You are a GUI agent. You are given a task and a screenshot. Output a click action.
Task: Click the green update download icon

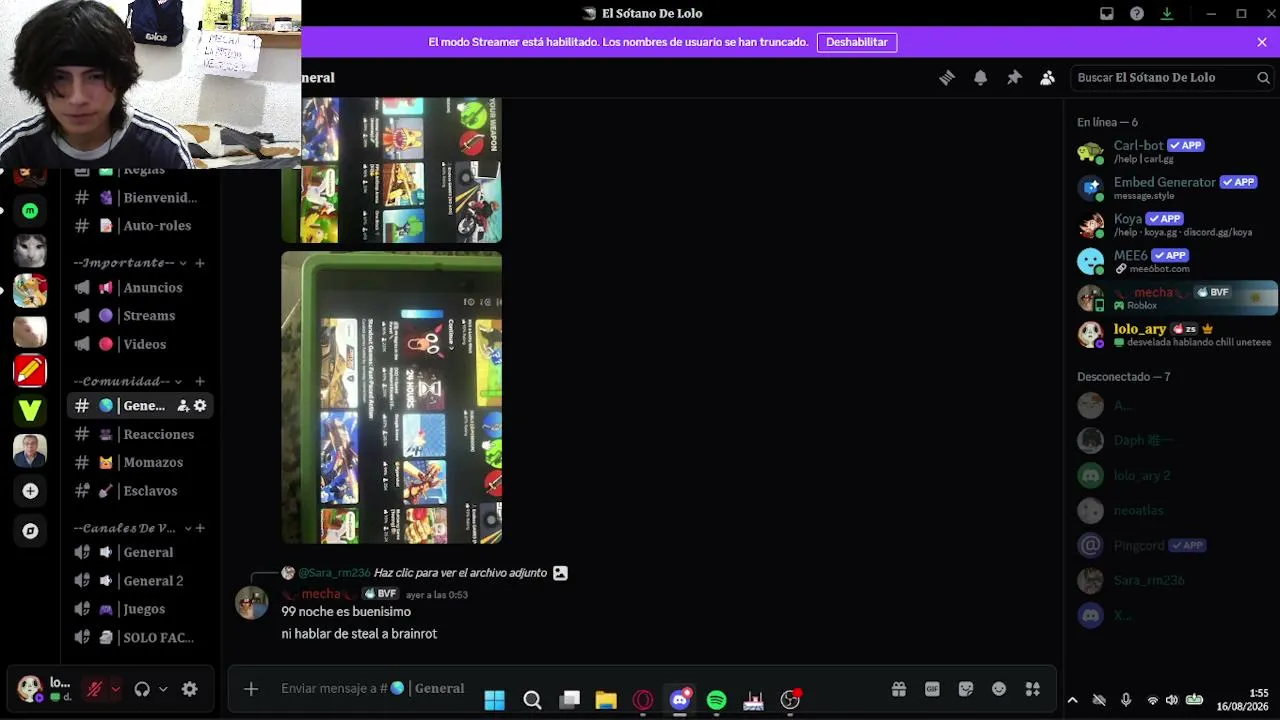pyautogui.click(x=1167, y=14)
